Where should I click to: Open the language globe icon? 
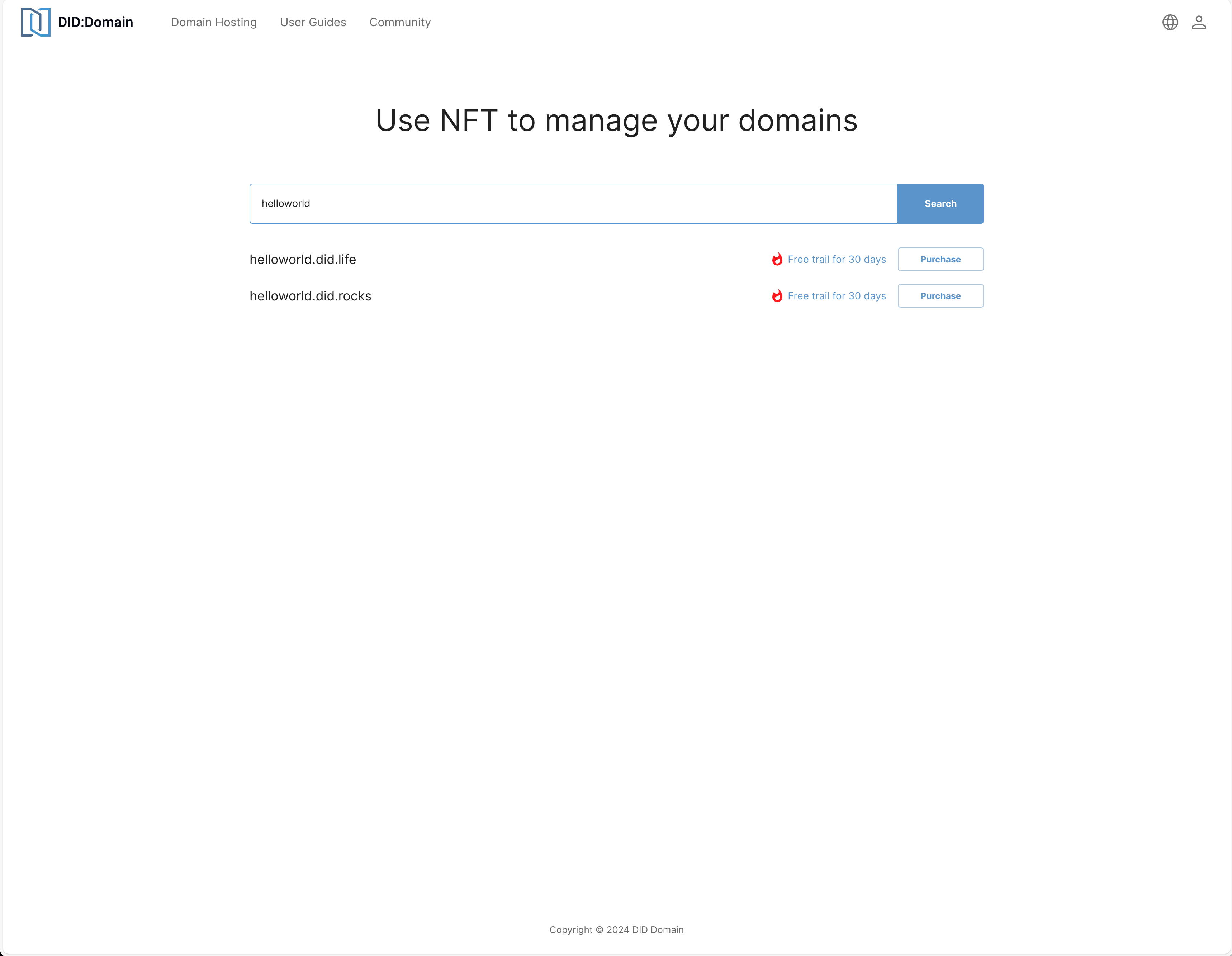click(x=1170, y=22)
